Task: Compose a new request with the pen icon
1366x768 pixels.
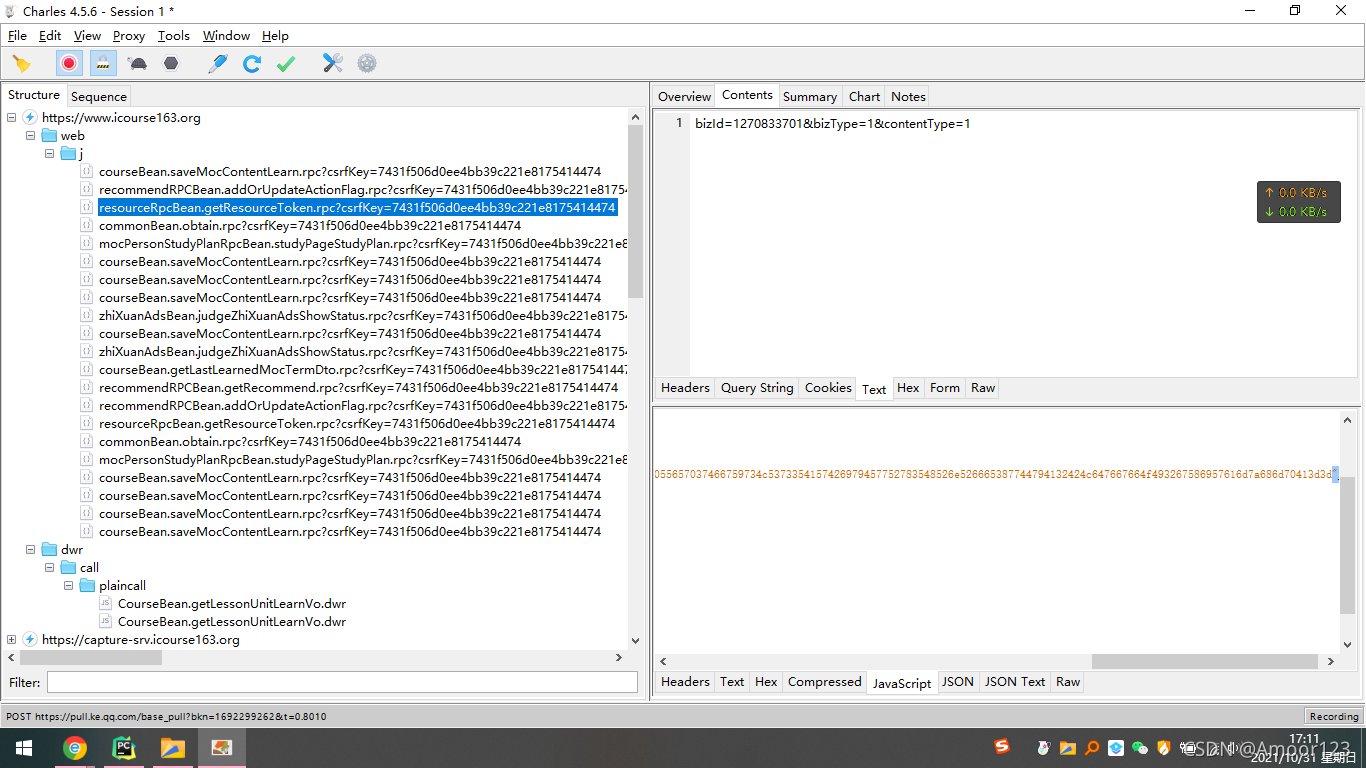Action: [x=218, y=64]
